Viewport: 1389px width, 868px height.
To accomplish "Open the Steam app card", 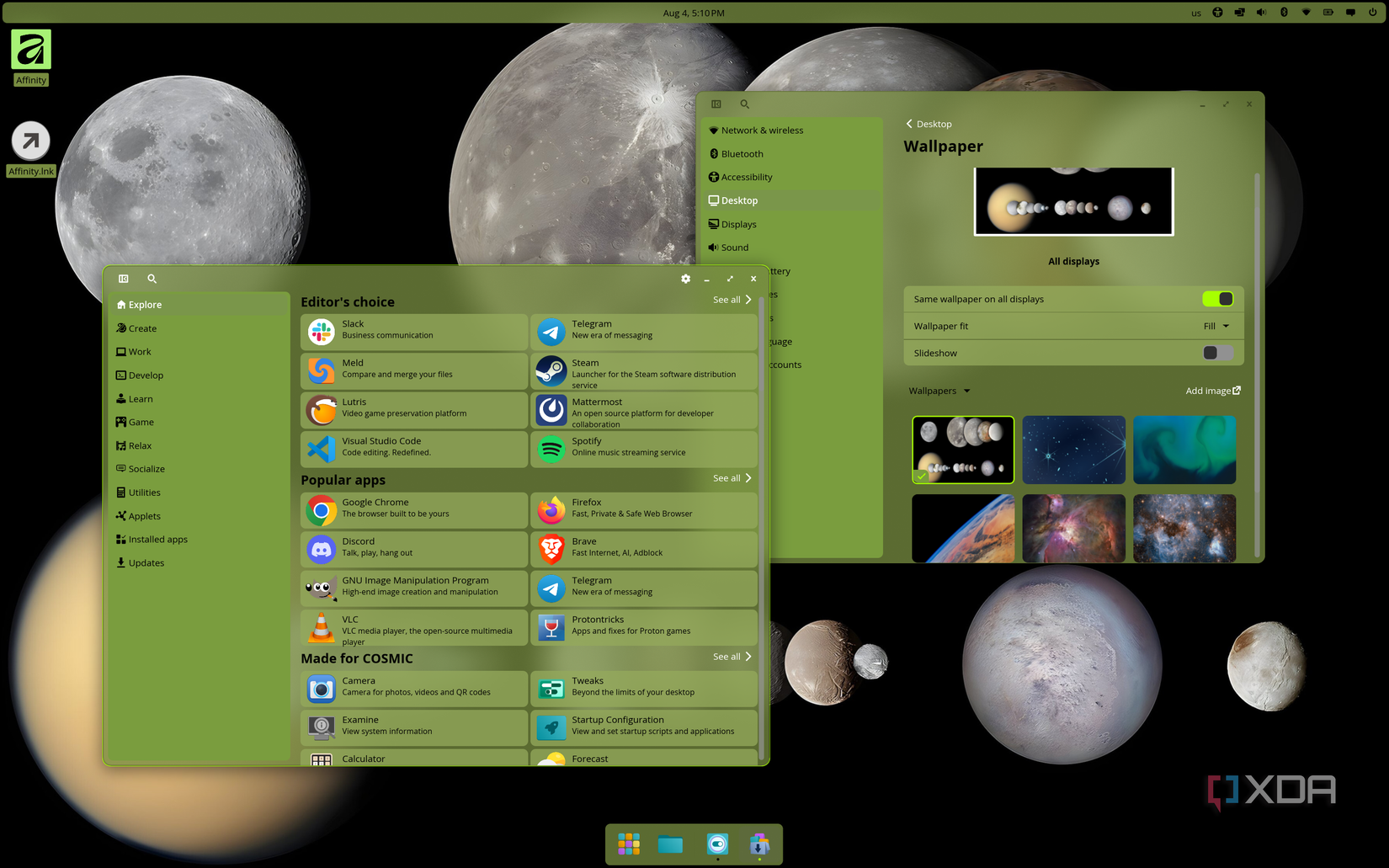I will pyautogui.click(x=643, y=370).
